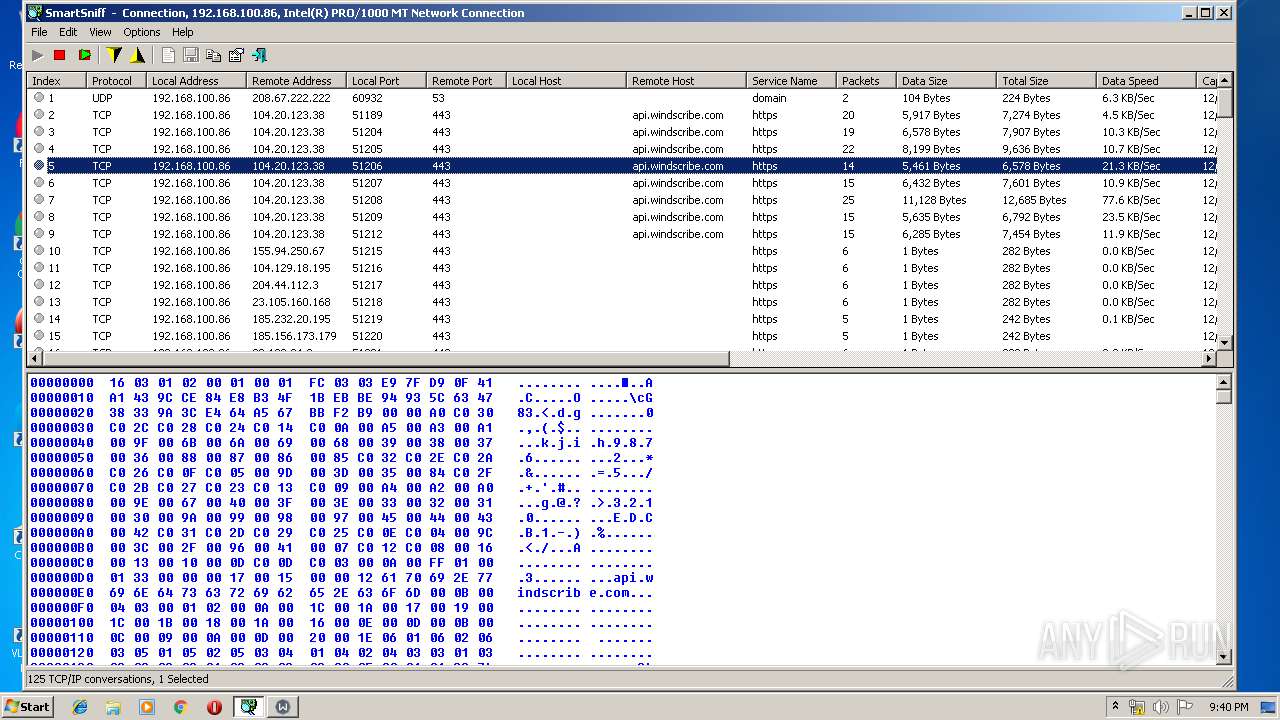Sort by the Remote Host column header
The height and width of the screenshot is (720, 1280).
[x=686, y=81]
